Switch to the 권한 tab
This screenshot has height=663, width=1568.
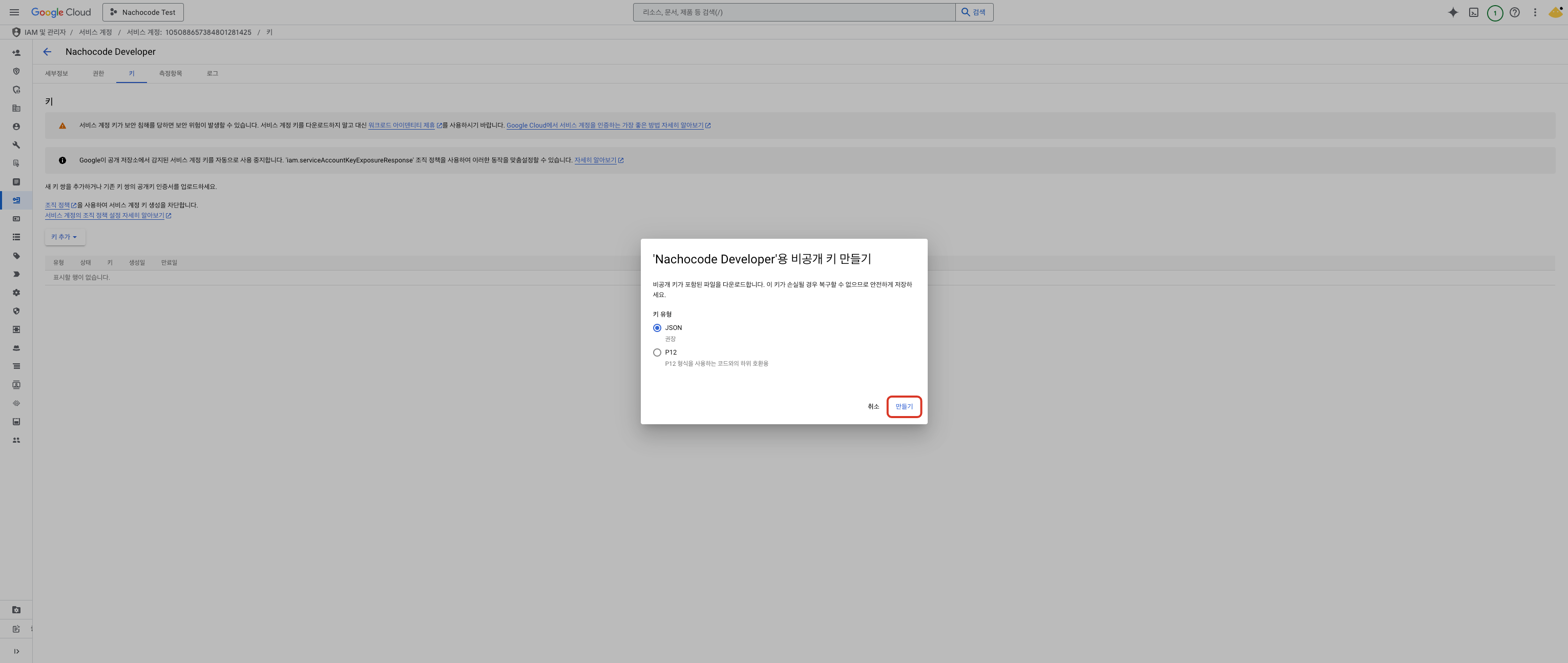pyautogui.click(x=98, y=73)
